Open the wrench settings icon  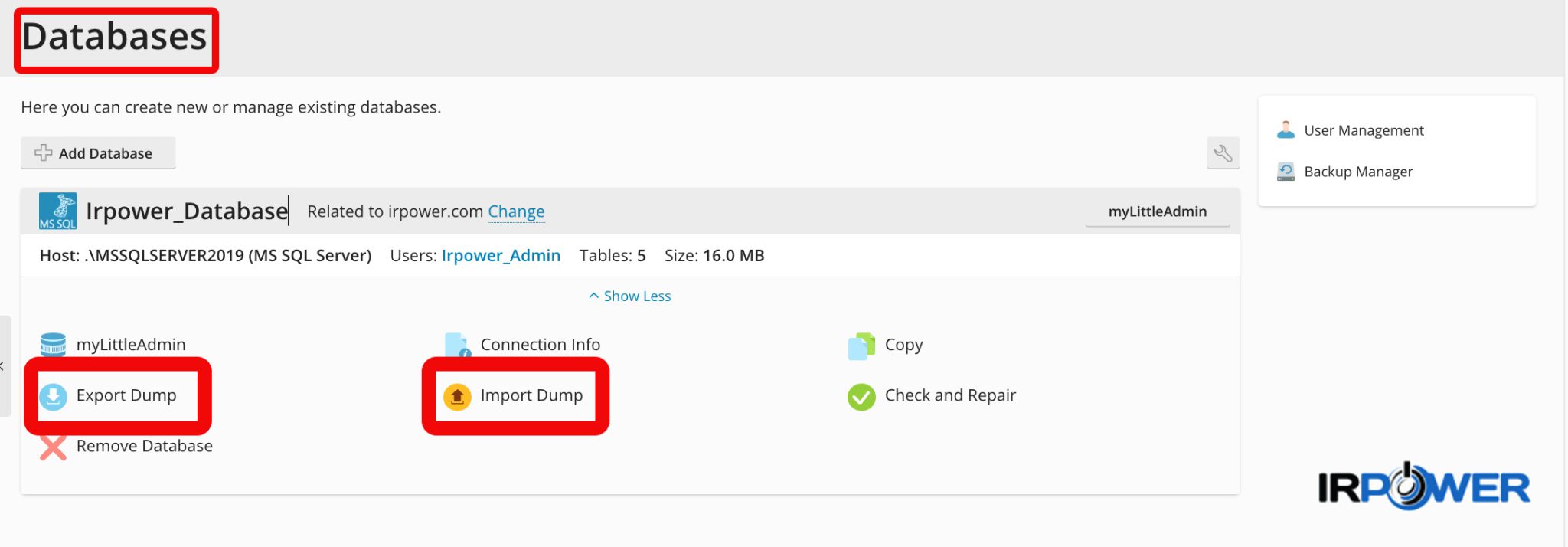point(1223,153)
